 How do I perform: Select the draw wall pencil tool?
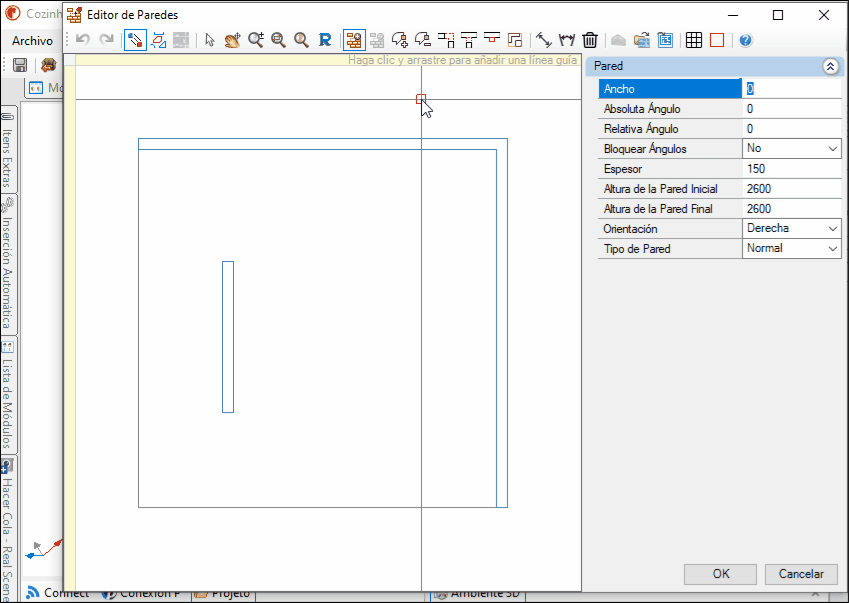135,40
